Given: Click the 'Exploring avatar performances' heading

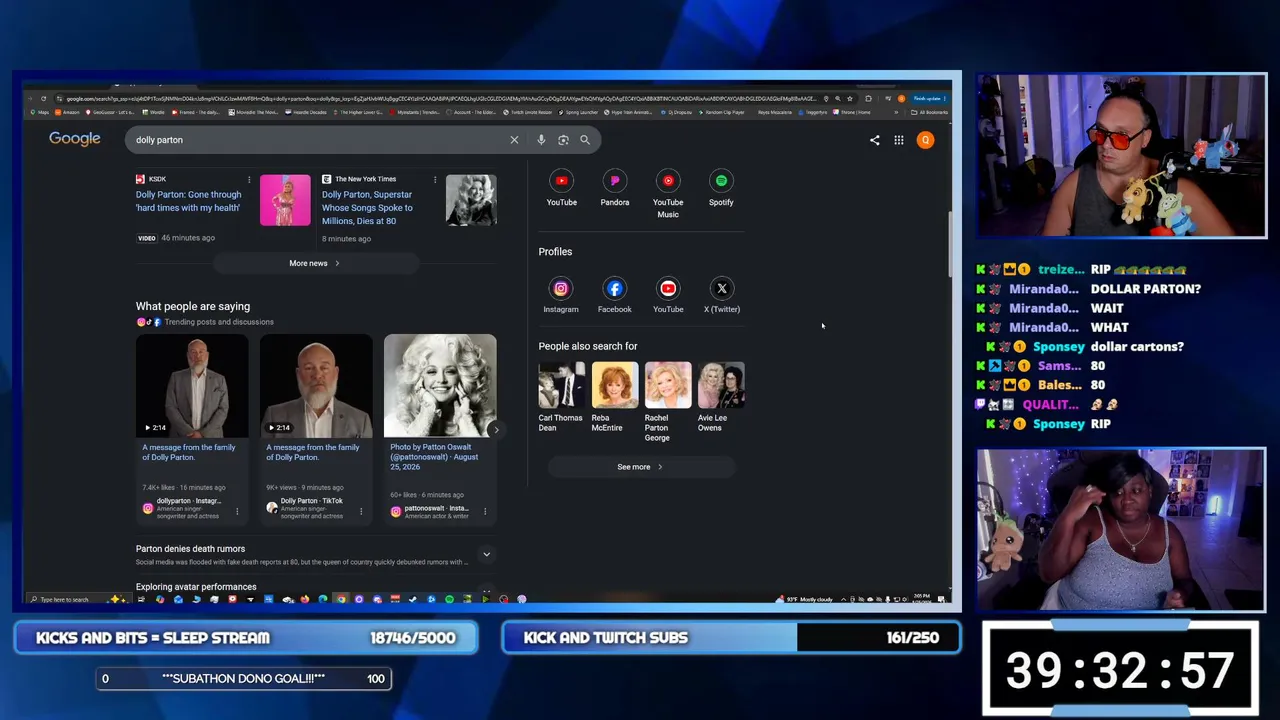Looking at the screenshot, I should click(x=196, y=587).
